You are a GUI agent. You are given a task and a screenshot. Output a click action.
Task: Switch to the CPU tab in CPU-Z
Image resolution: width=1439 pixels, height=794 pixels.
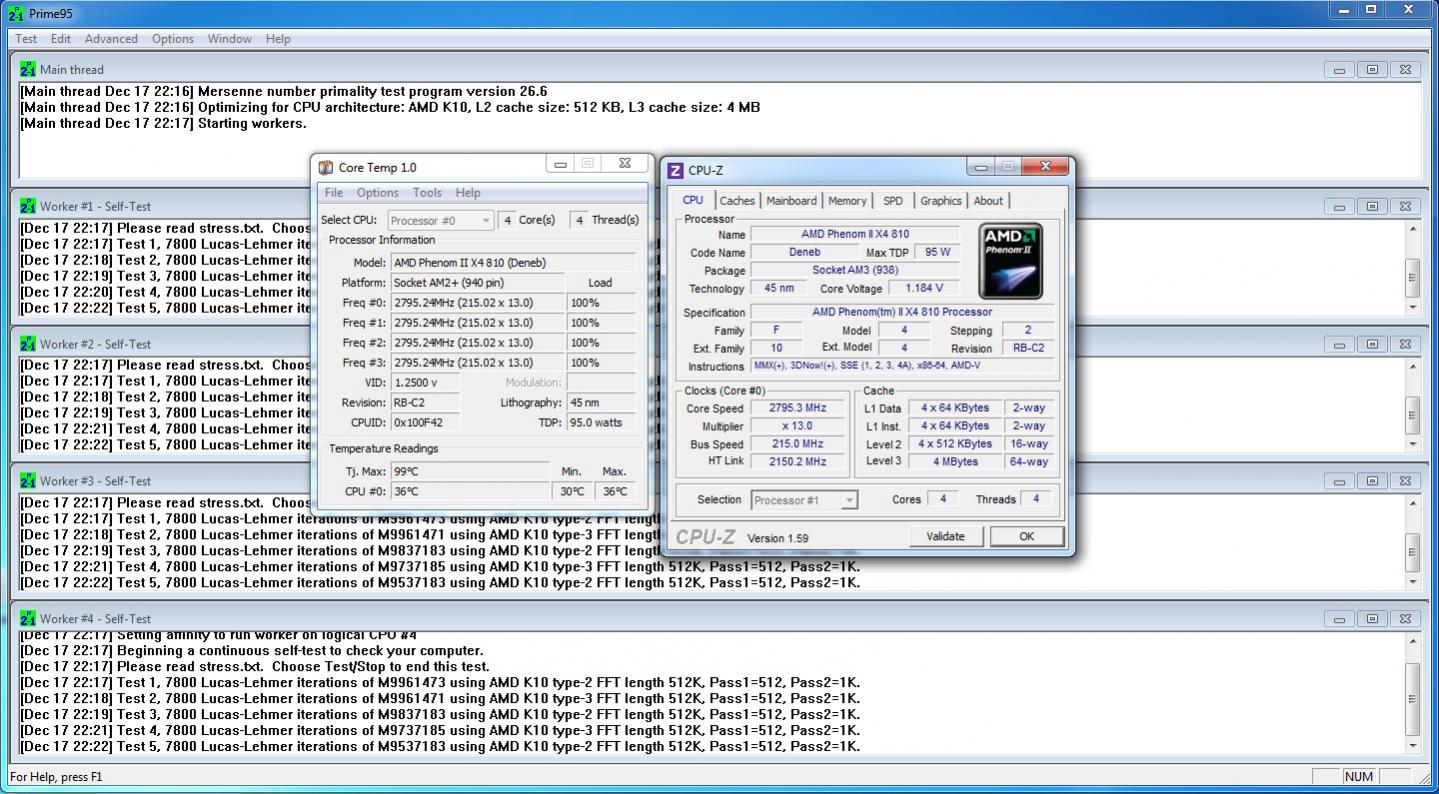pyautogui.click(x=693, y=200)
